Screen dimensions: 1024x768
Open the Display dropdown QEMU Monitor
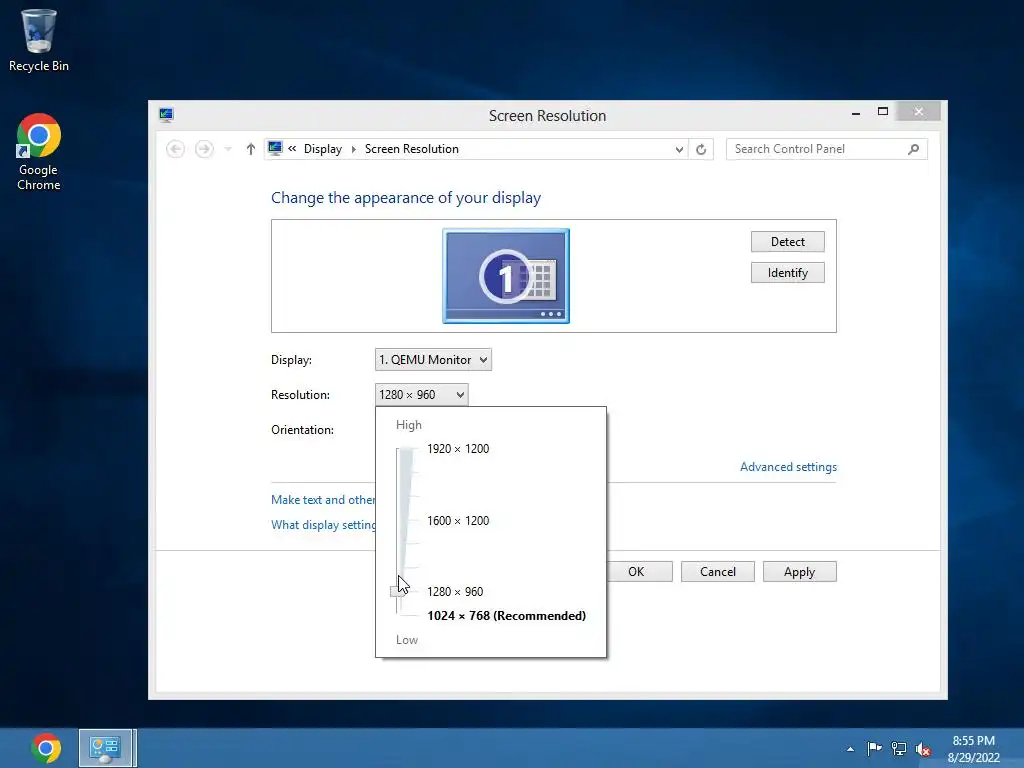coord(433,360)
